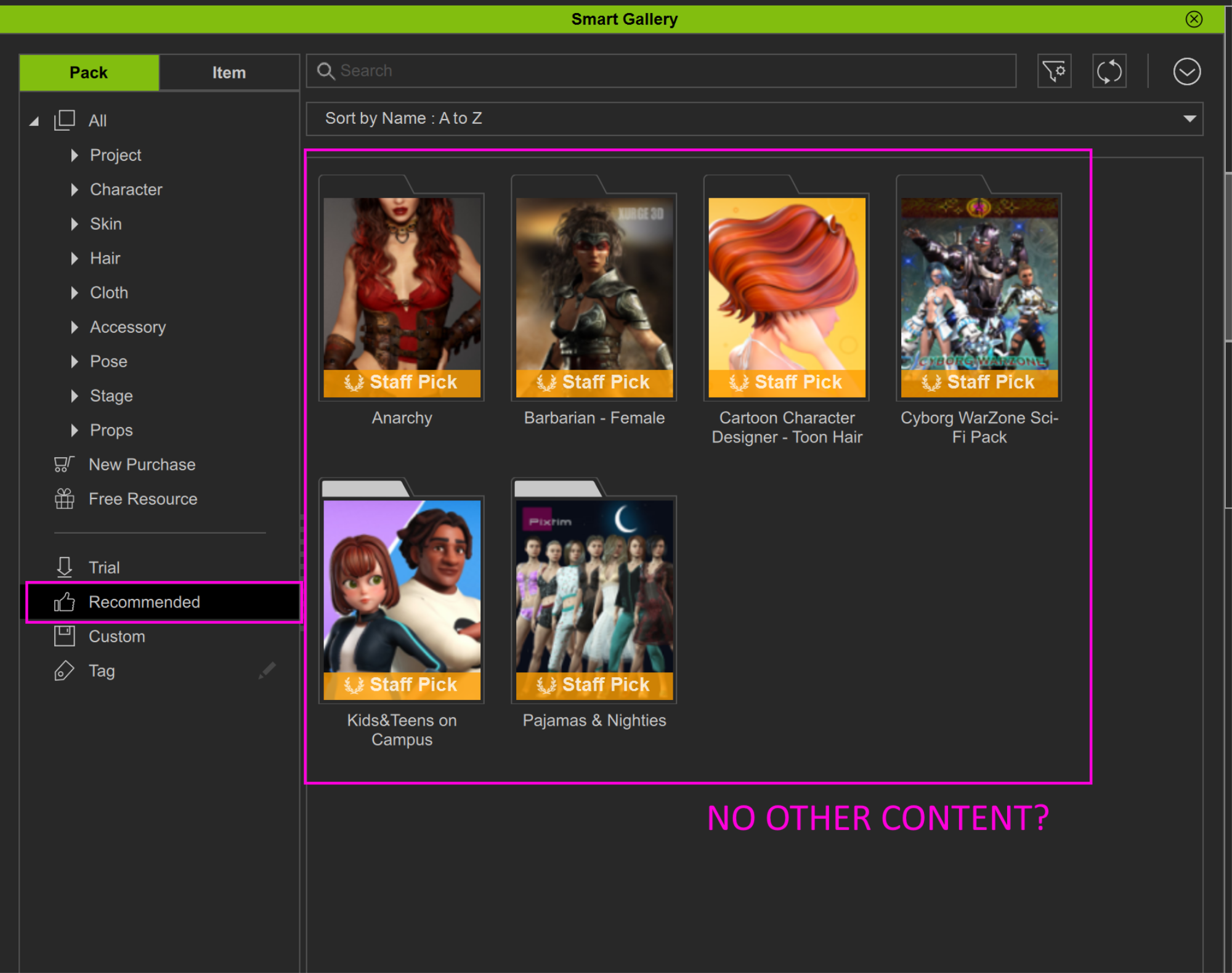Expand the Pose category
This screenshot has height=973, width=1232.
[75, 362]
